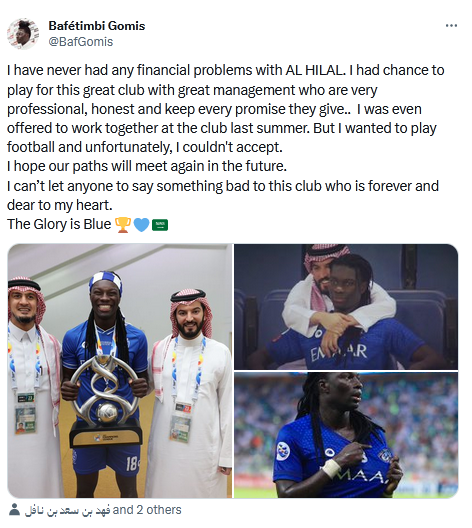Click the EMAAR jersey text in hug photo
The width and height of the screenshot is (472, 528).
338,353
